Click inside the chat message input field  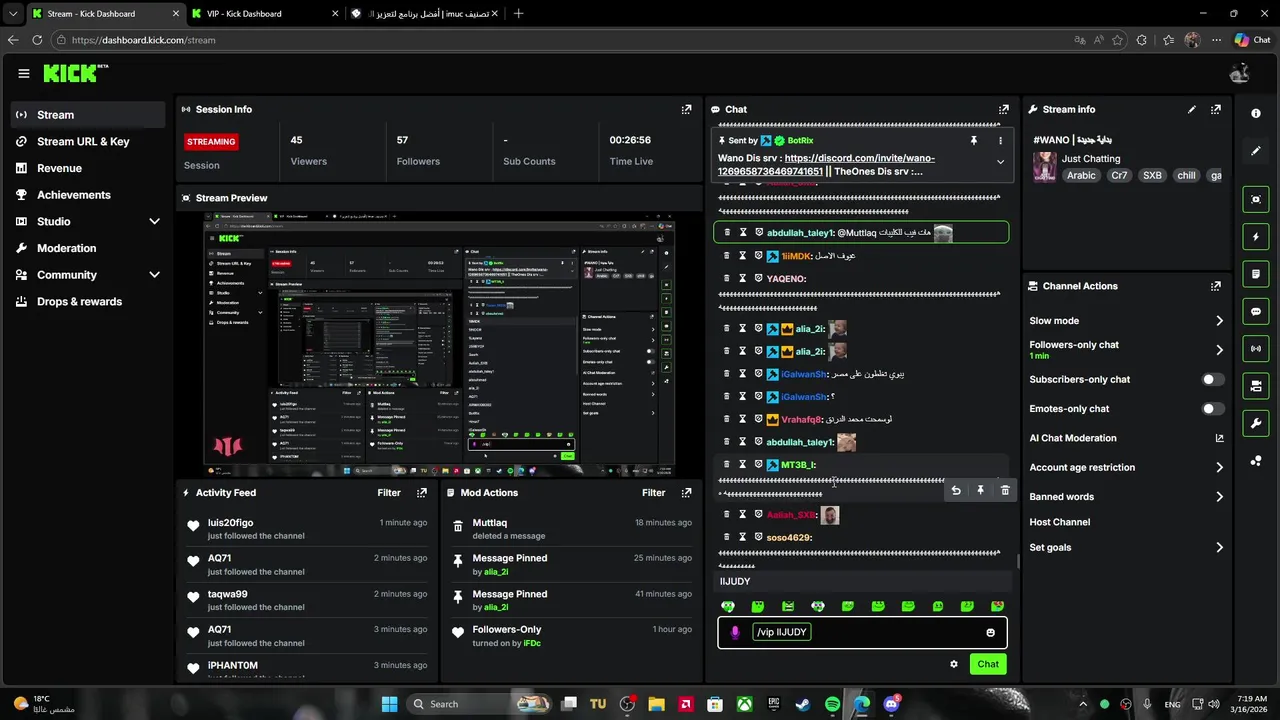click(x=862, y=632)
